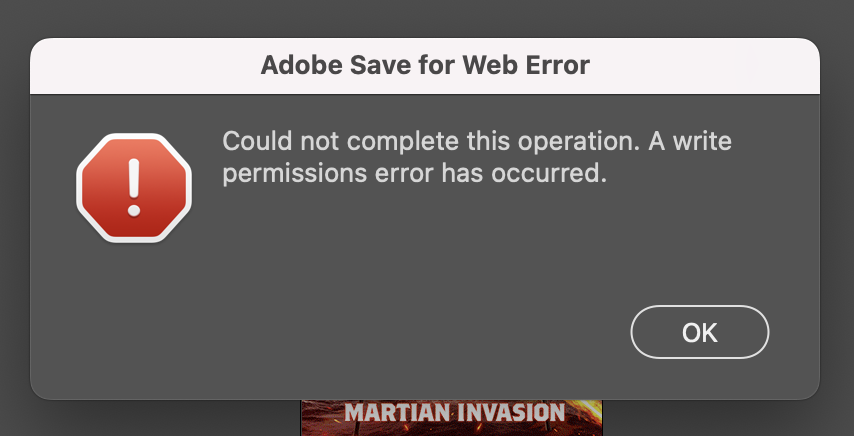Click the OK button
This screenshot has width=854, height=436.
(x=699, y=332)
